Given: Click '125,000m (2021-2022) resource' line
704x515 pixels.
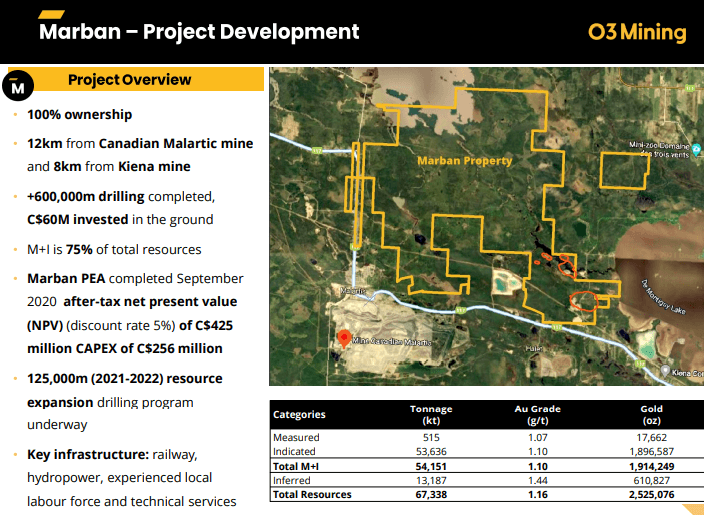Looking at the screenshot, I should tap(124, 379).
